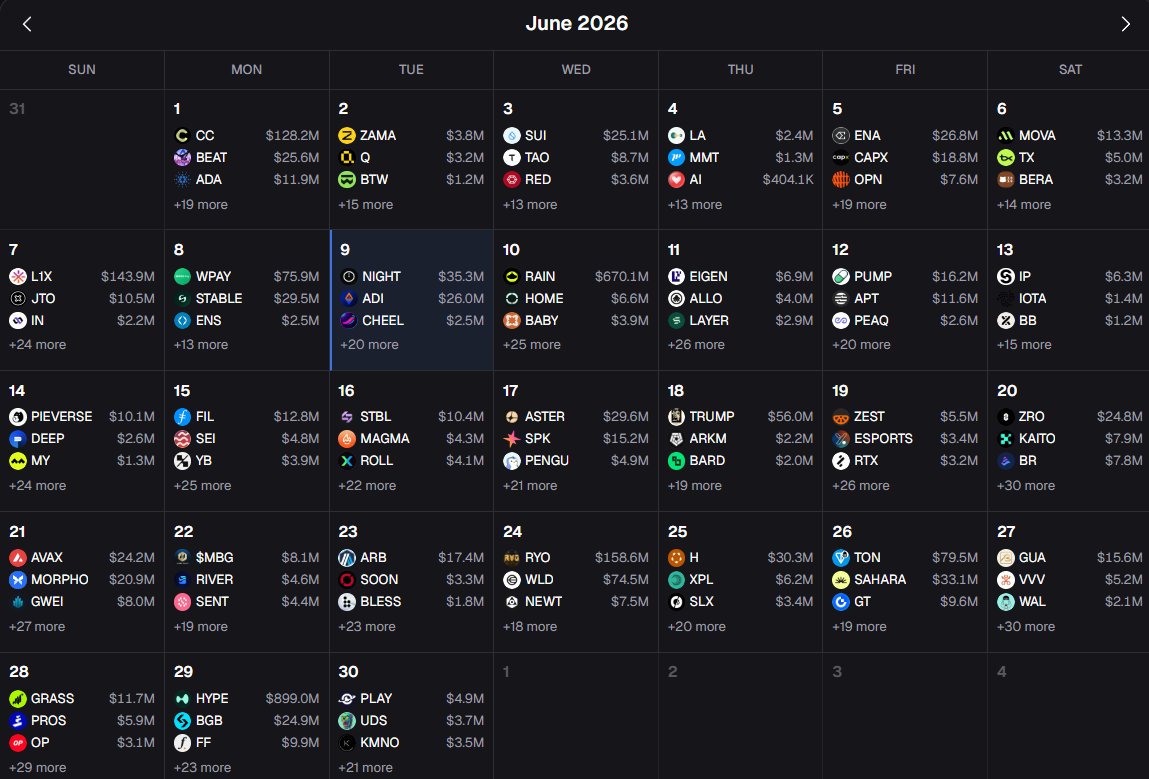The width and height of the screenshot is (1149, 779).
Task: Click the PUMP token icon on June 12
Action: click(x=840, y=276)
